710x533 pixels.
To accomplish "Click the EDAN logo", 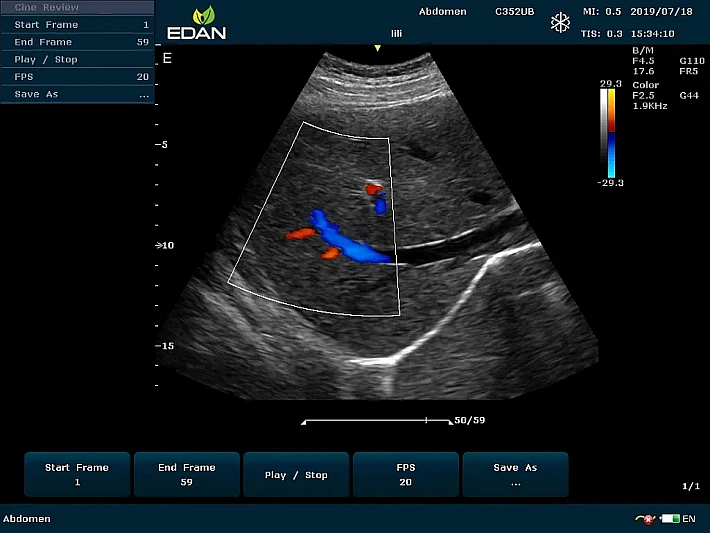I will coord(197,23).
